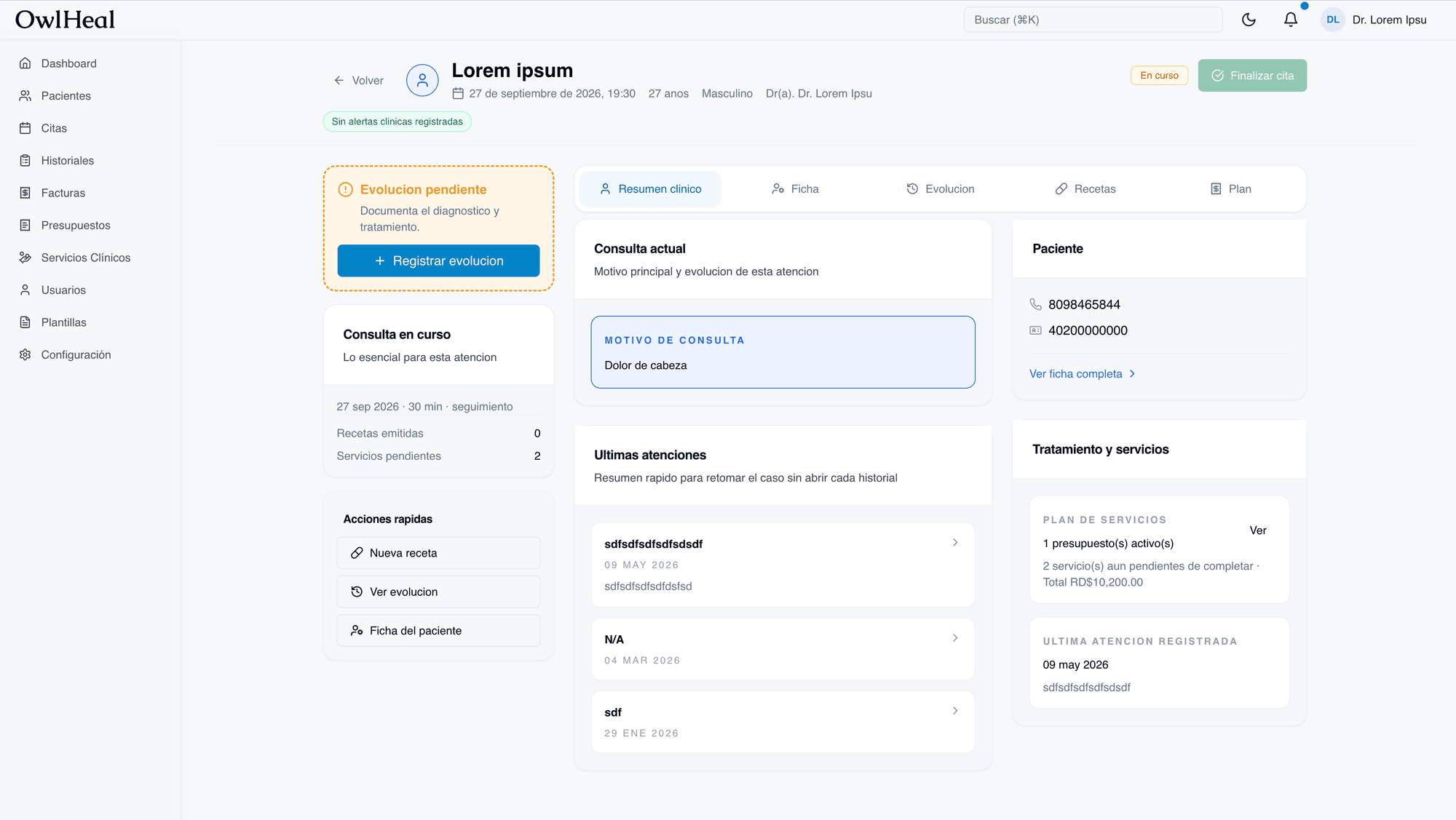This screenshot has height=820, width=1456.
Task: Switch to the Ficha tab
Action: (795, 189)
